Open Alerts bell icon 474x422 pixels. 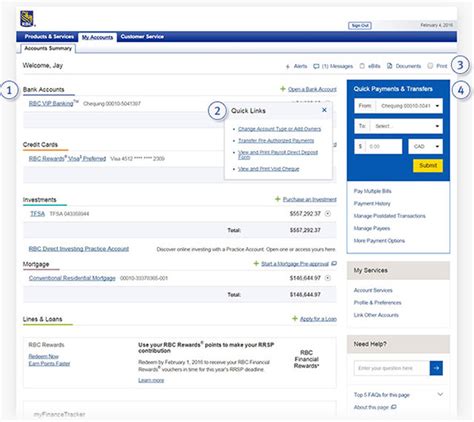(x=288, y=66)
